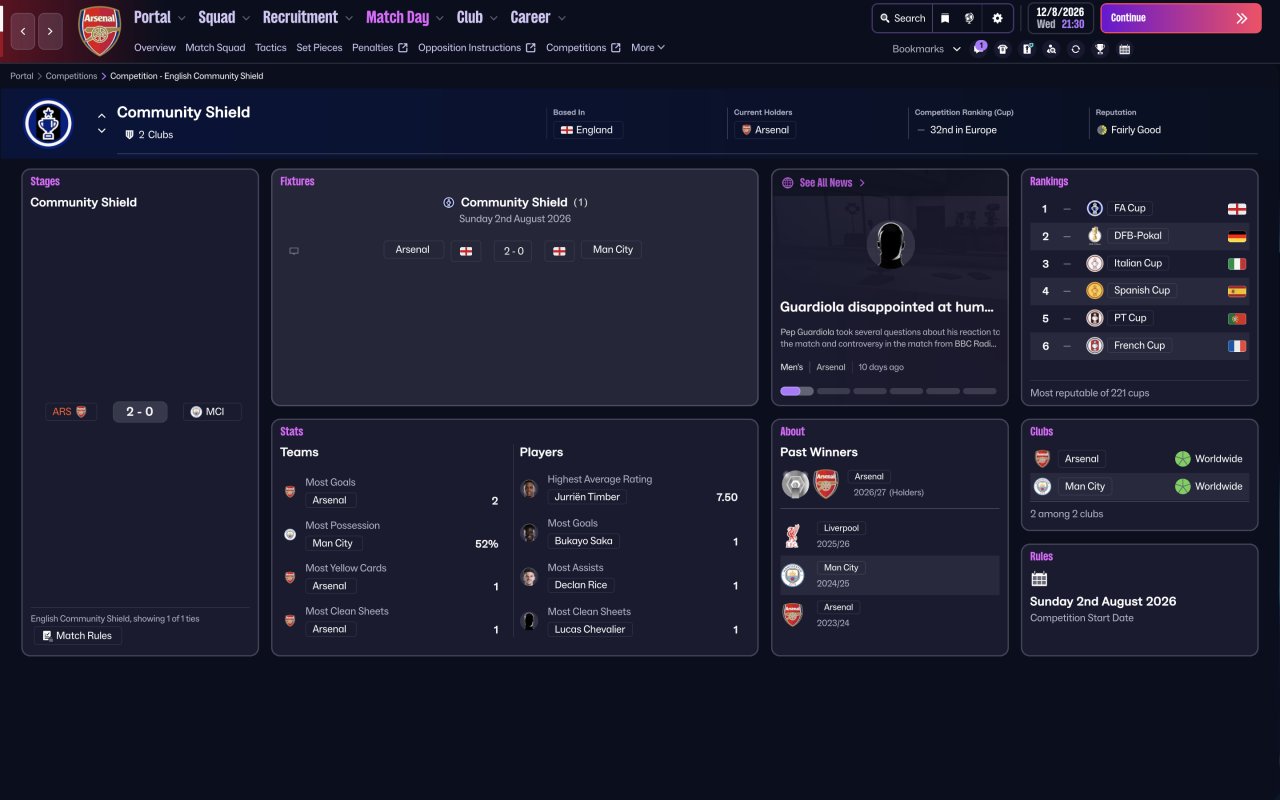
Task: Open Declan Rice under Most Assists
Action: pos(581,585)
